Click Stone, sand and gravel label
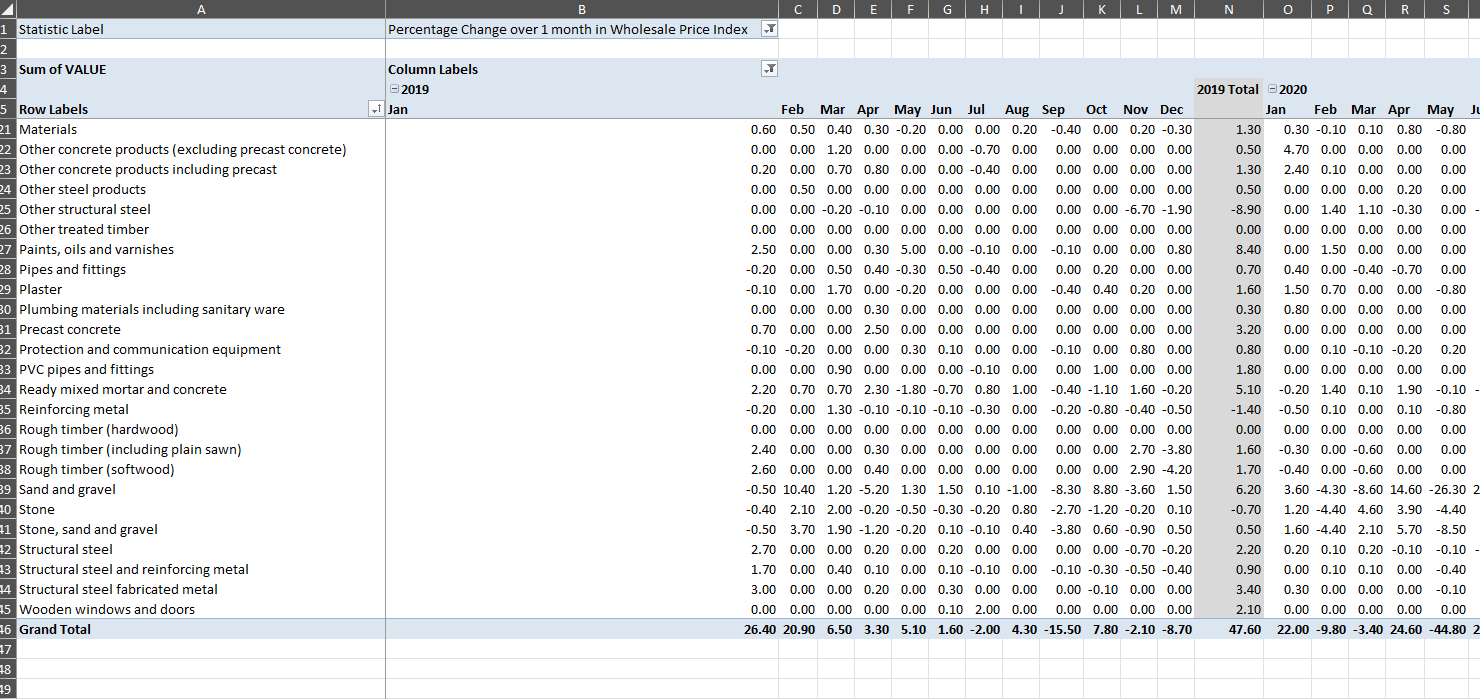Screen dimensions: 1480x699 point(88,529)
